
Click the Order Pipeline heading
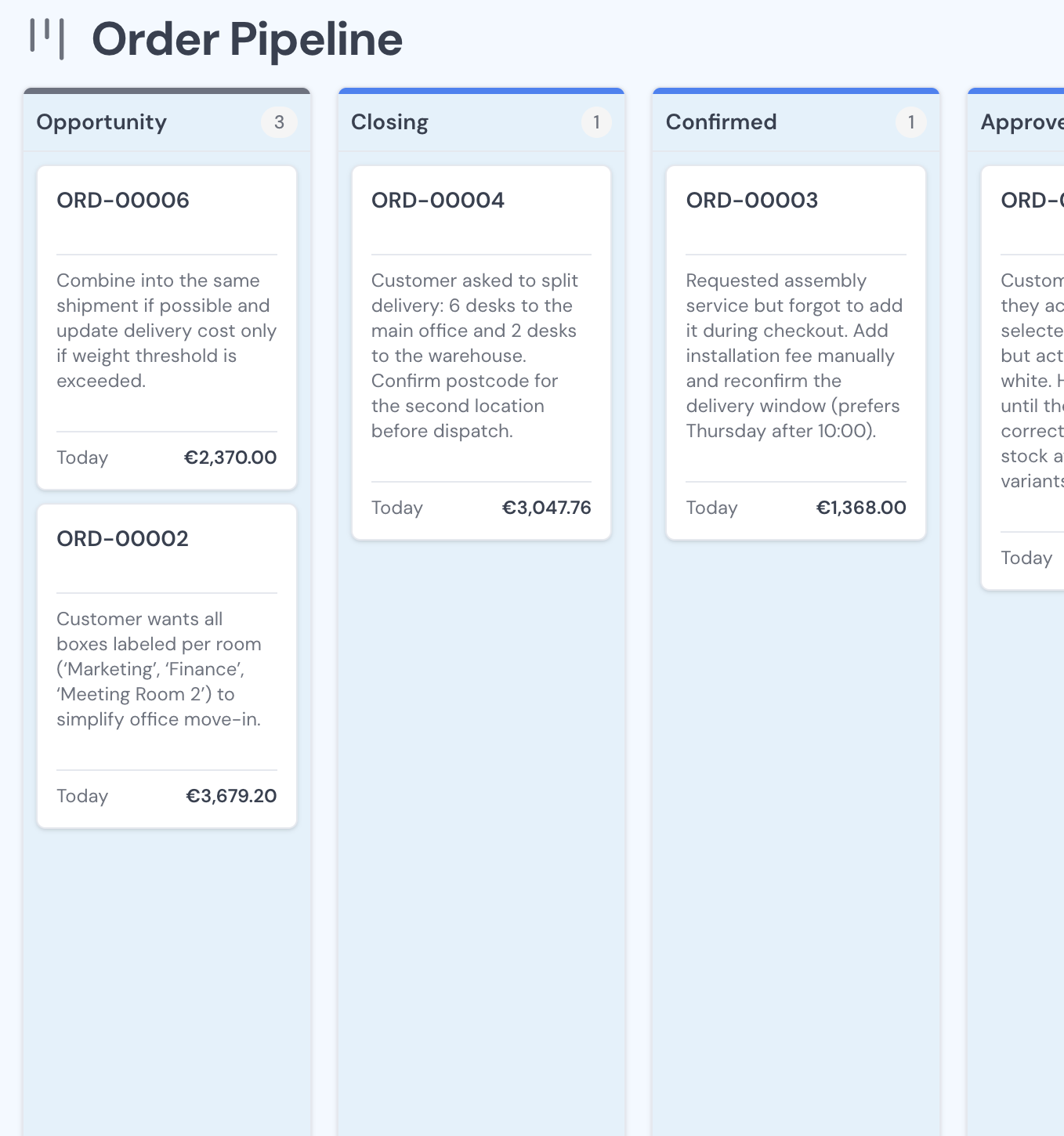(247, 39)
